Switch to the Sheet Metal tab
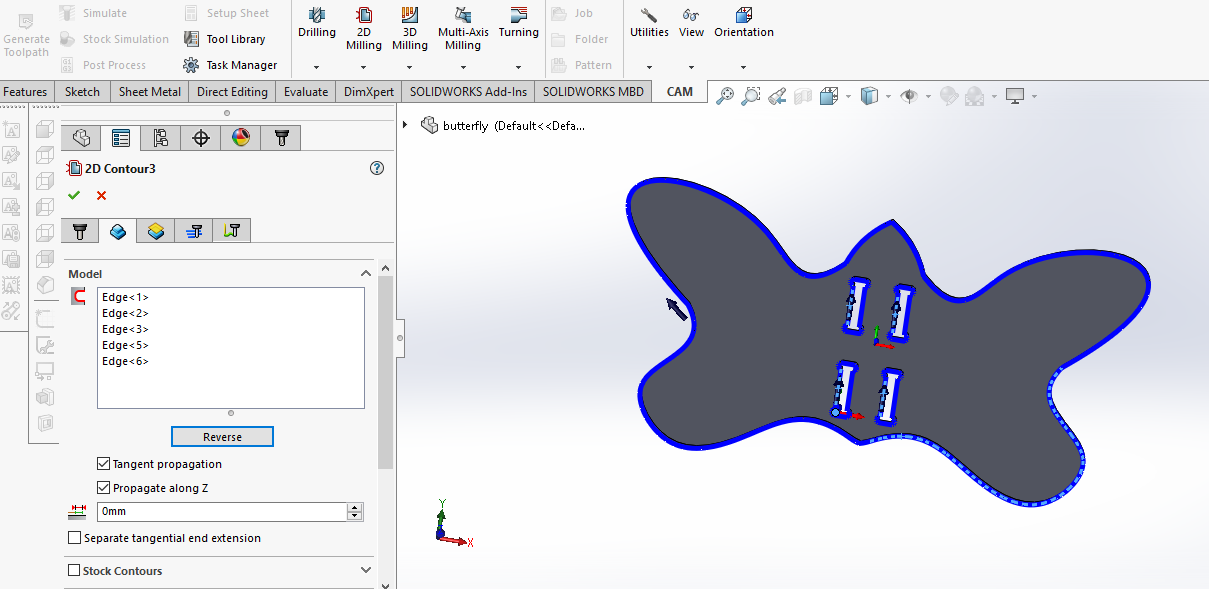This screenshot has width=1209, height=589. click(150, 92)
